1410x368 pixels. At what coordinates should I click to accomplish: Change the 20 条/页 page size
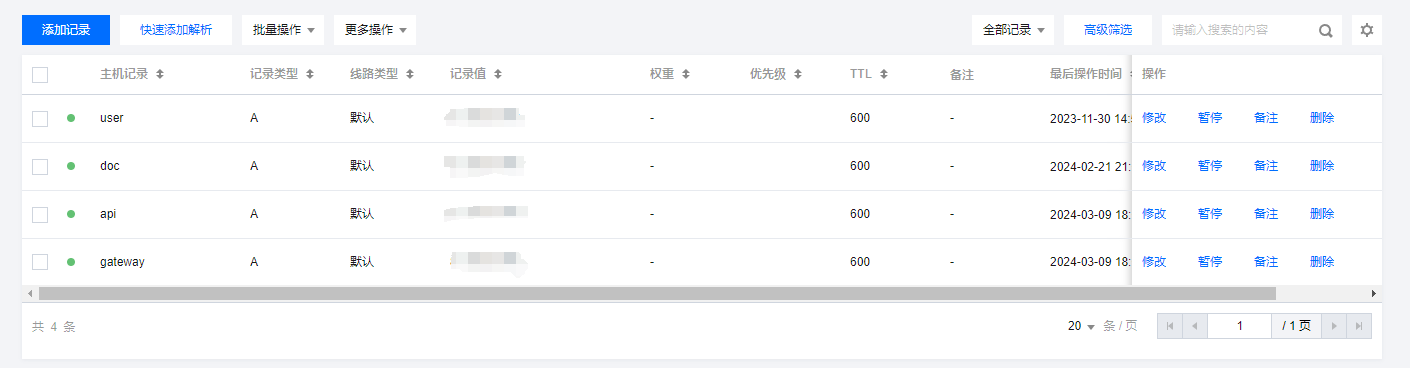[1082, 326]
